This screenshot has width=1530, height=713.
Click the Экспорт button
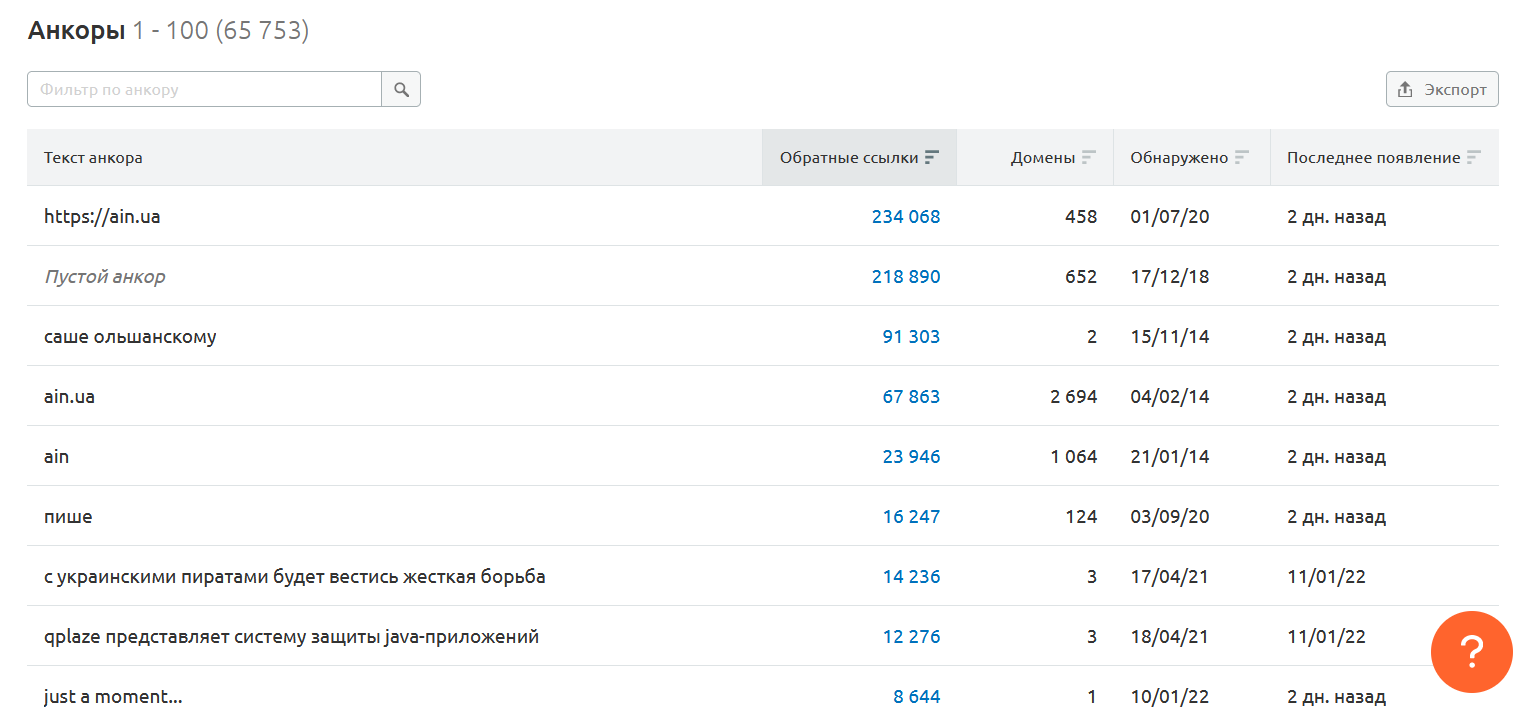[x=1442, y=89]
